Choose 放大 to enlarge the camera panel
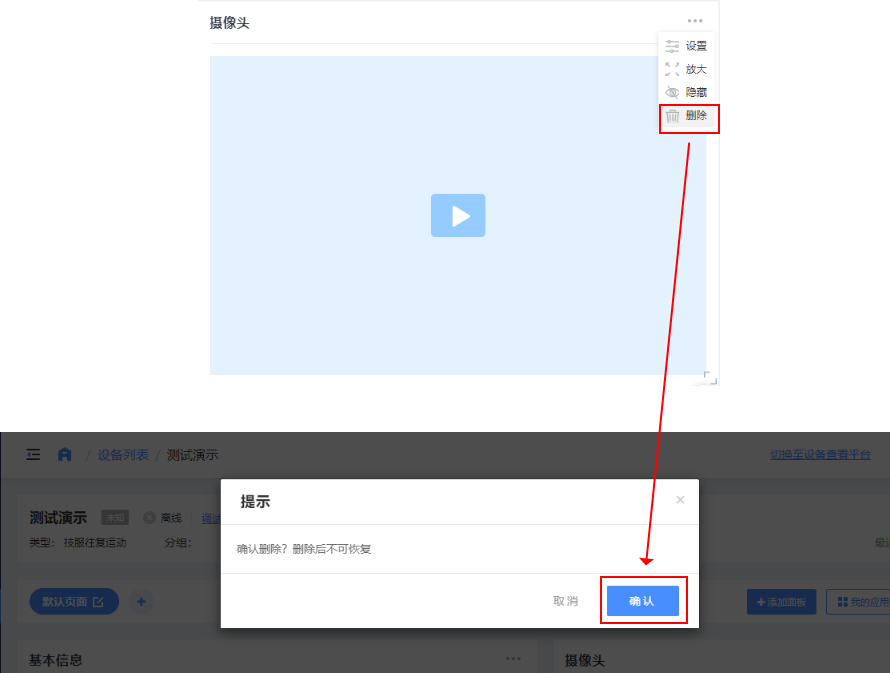Image resolution: width=890 pixels, height=673 pixels. (x=696, y=69)
